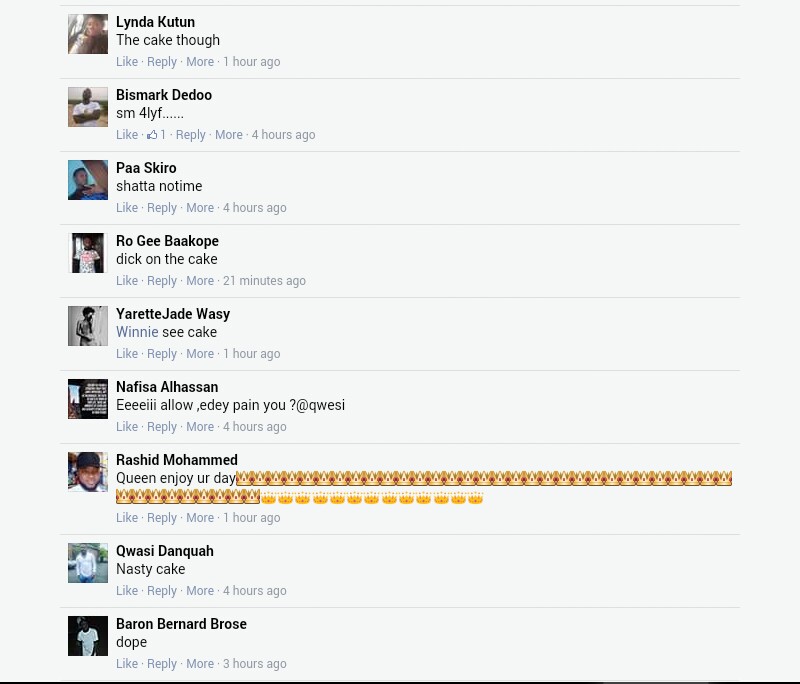Open More options for Qwasi Danquah's comment
This screenshot has width=800, height=684.
pyautogui.click(x=200, y=591)
